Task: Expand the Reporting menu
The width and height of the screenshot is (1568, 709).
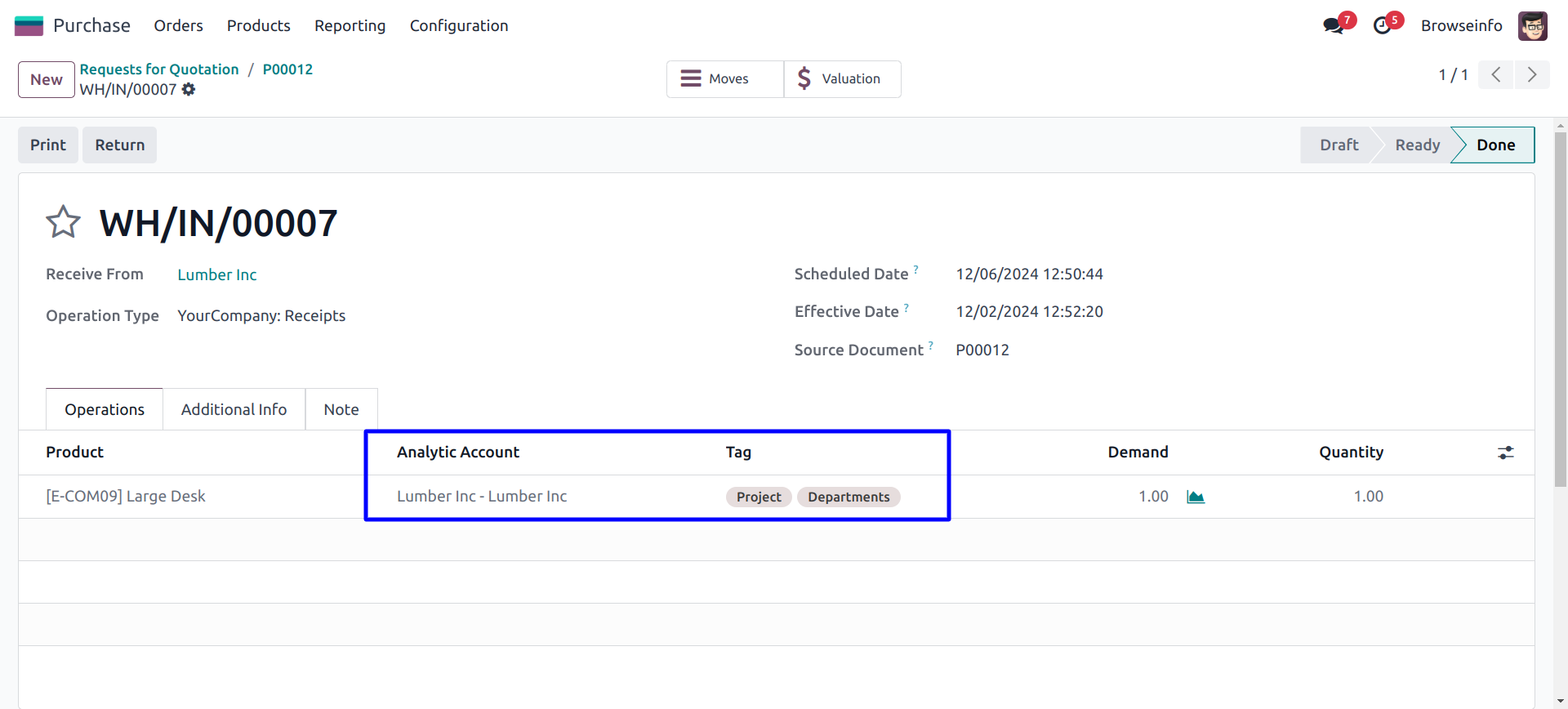Action: coord(350,25)
